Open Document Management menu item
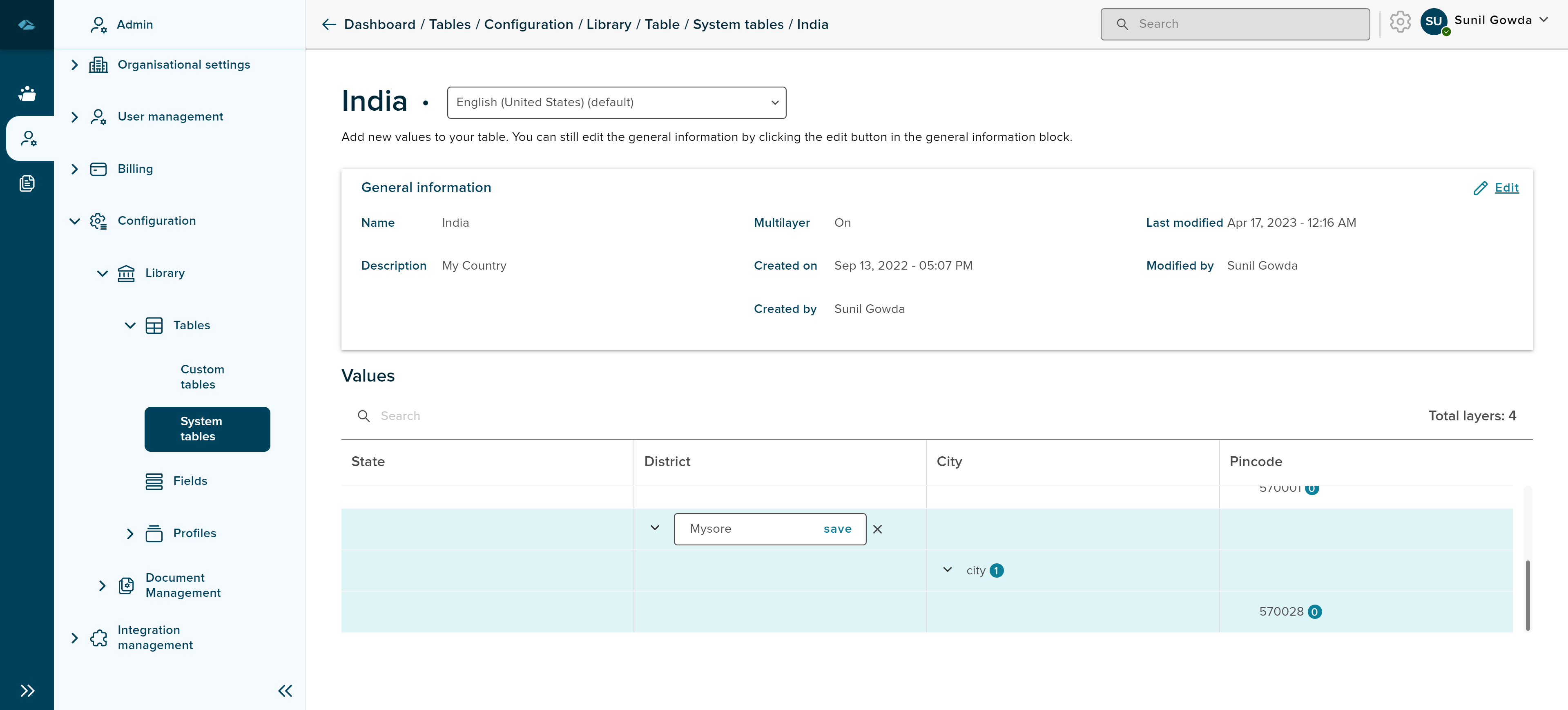1568x710 pixels. point(183,586)
